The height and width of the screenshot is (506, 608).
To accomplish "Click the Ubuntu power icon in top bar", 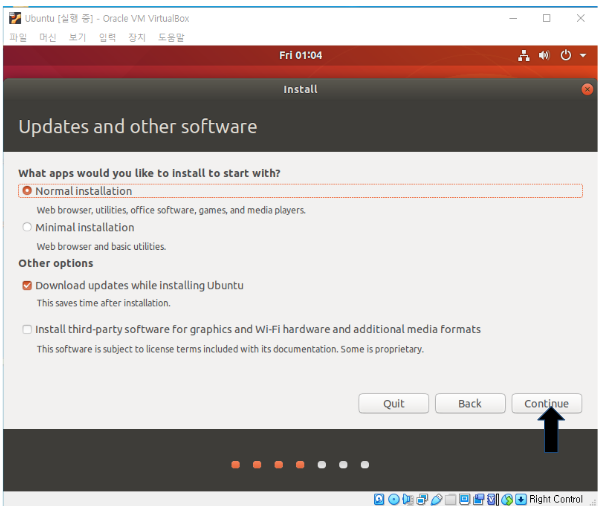I will tap(566, 55).
